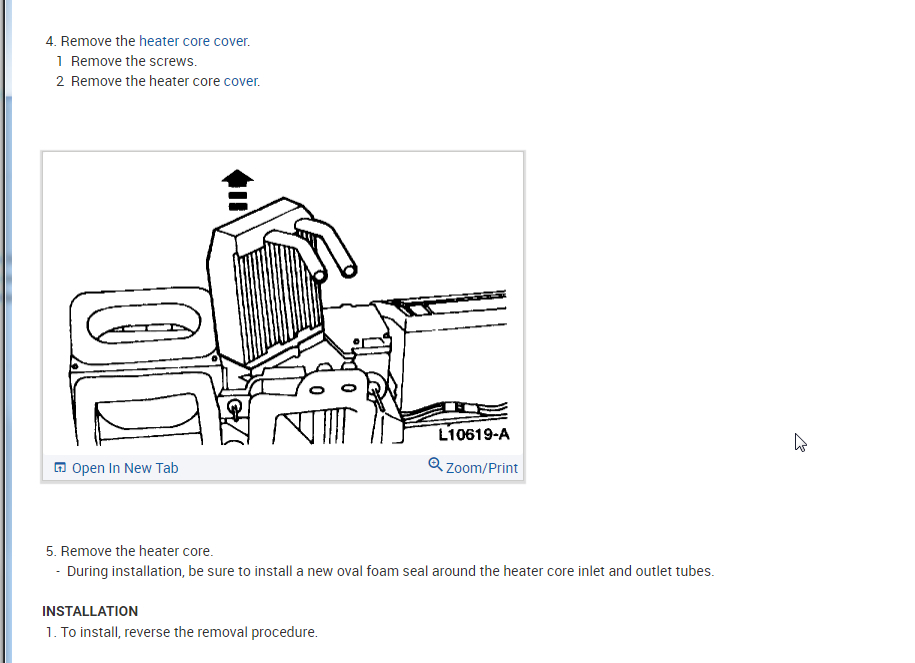915x663 pixels.
Task: Click the 'Remove the heater core' step 5 text
Action: (x=137, y=551)
